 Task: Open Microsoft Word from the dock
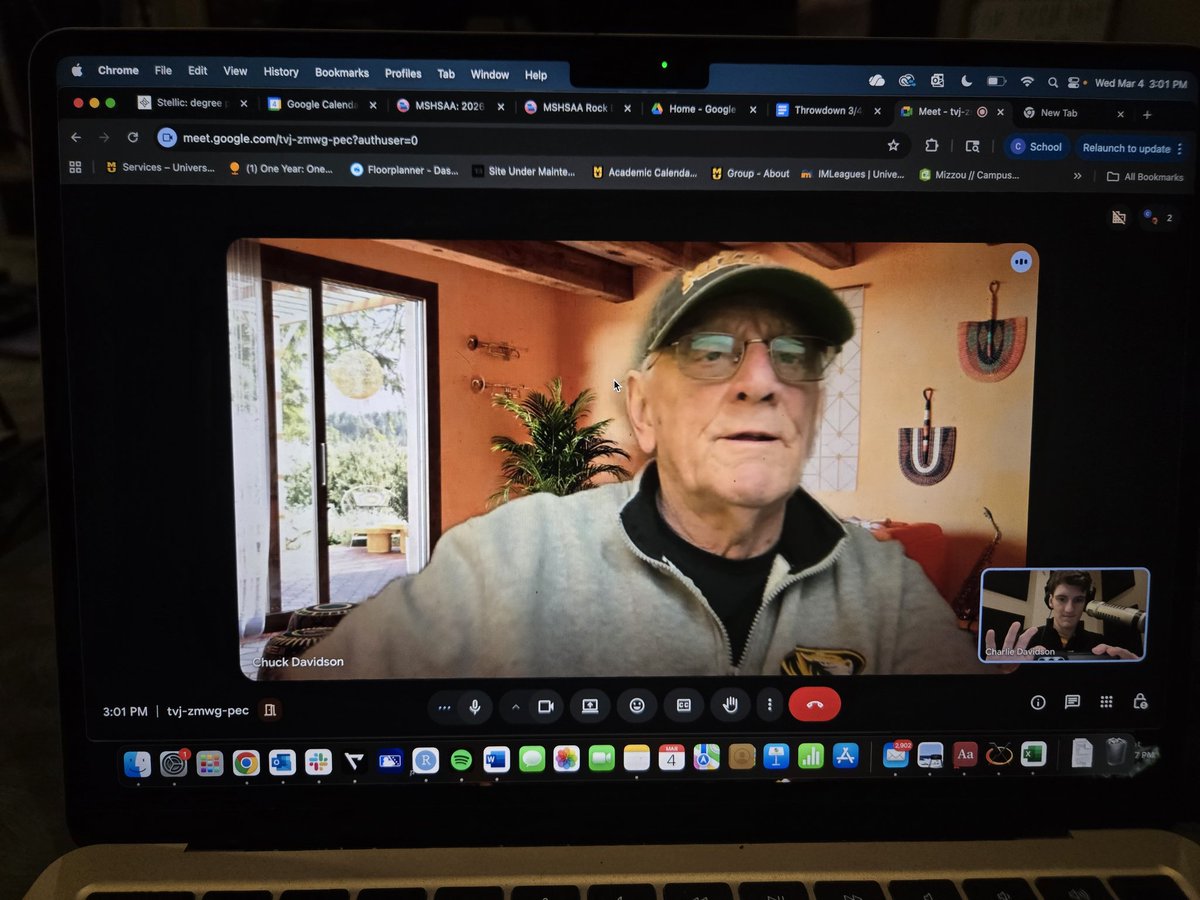pos(496,759)
